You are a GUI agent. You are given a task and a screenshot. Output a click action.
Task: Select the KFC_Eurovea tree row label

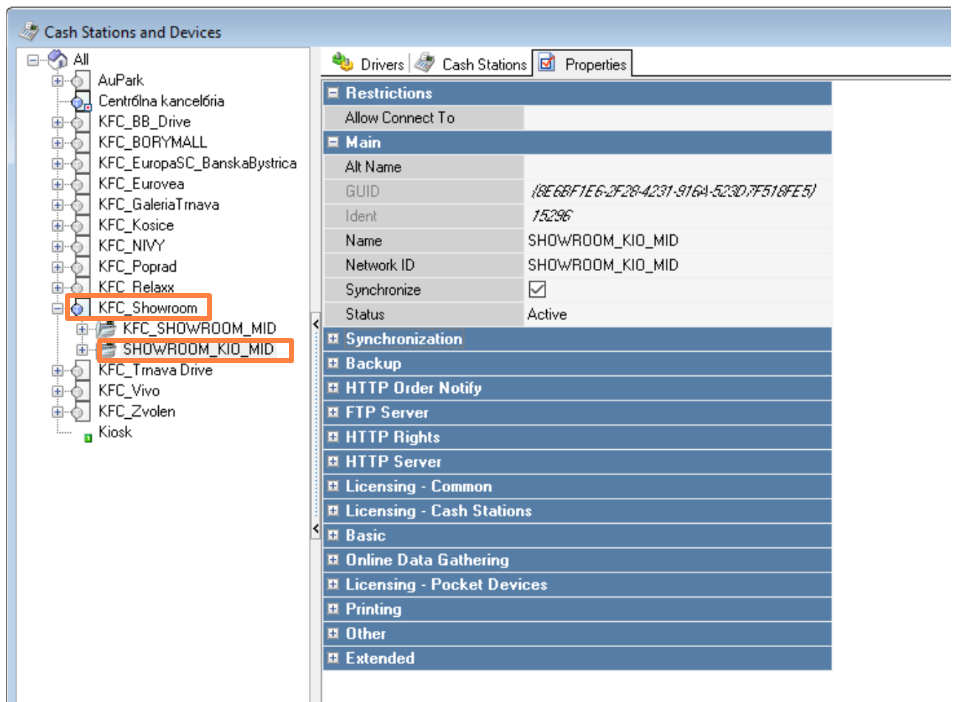[141, 184]
